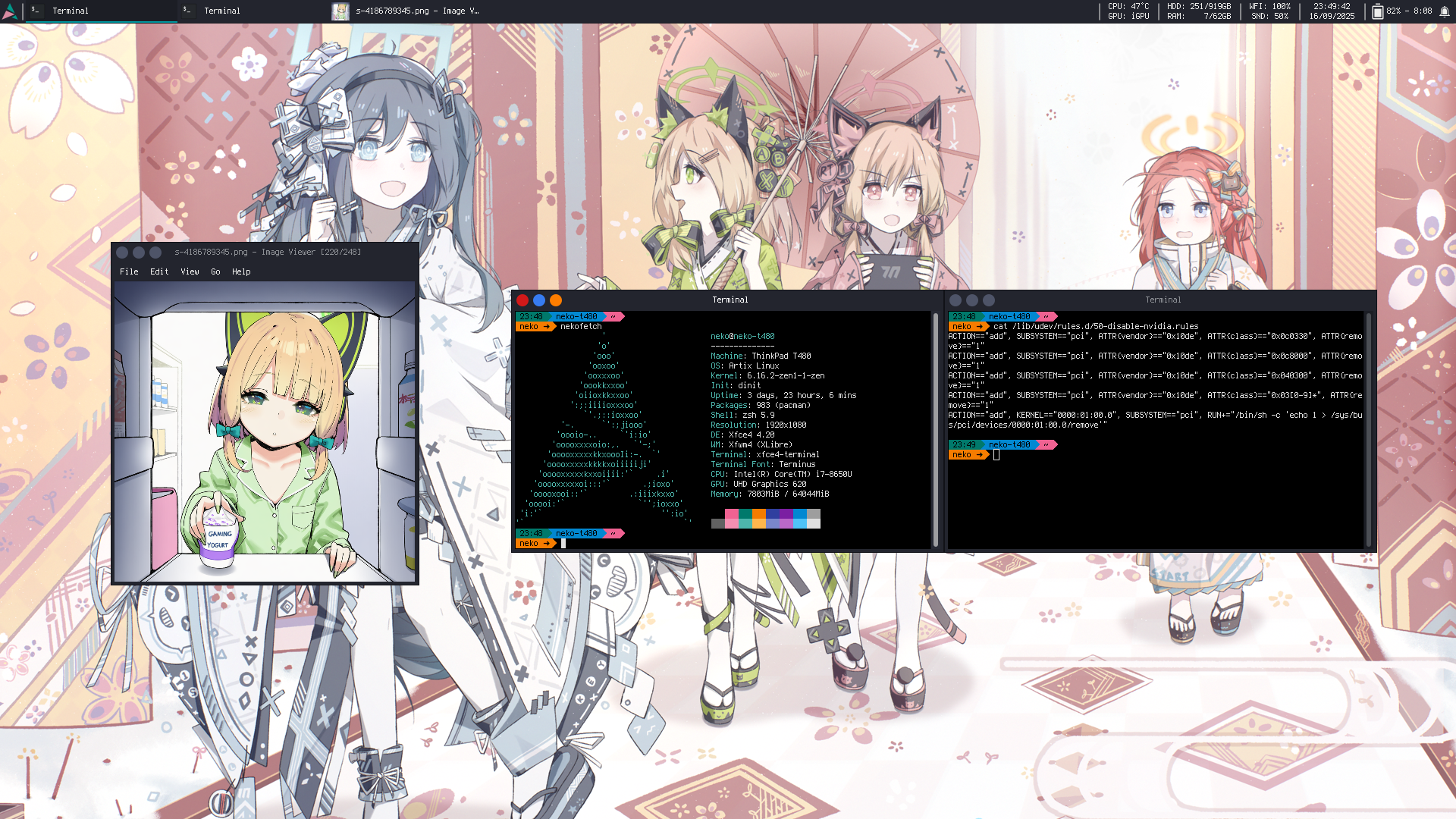
Task: Click the scrollbar of the nekofetch terminal
Action: (x=935, y=429)
